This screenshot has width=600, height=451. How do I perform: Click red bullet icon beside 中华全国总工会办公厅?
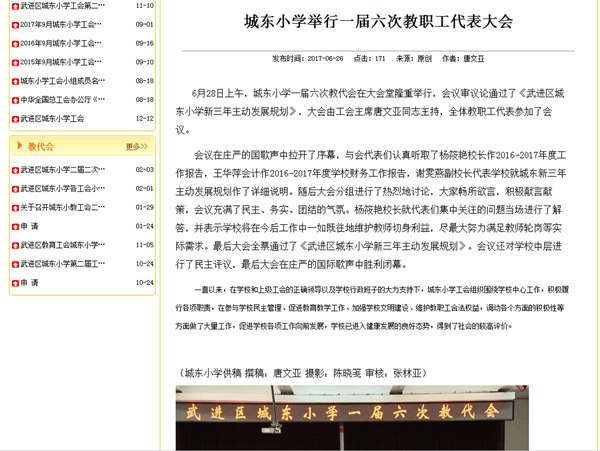click(x=15, y=100)
